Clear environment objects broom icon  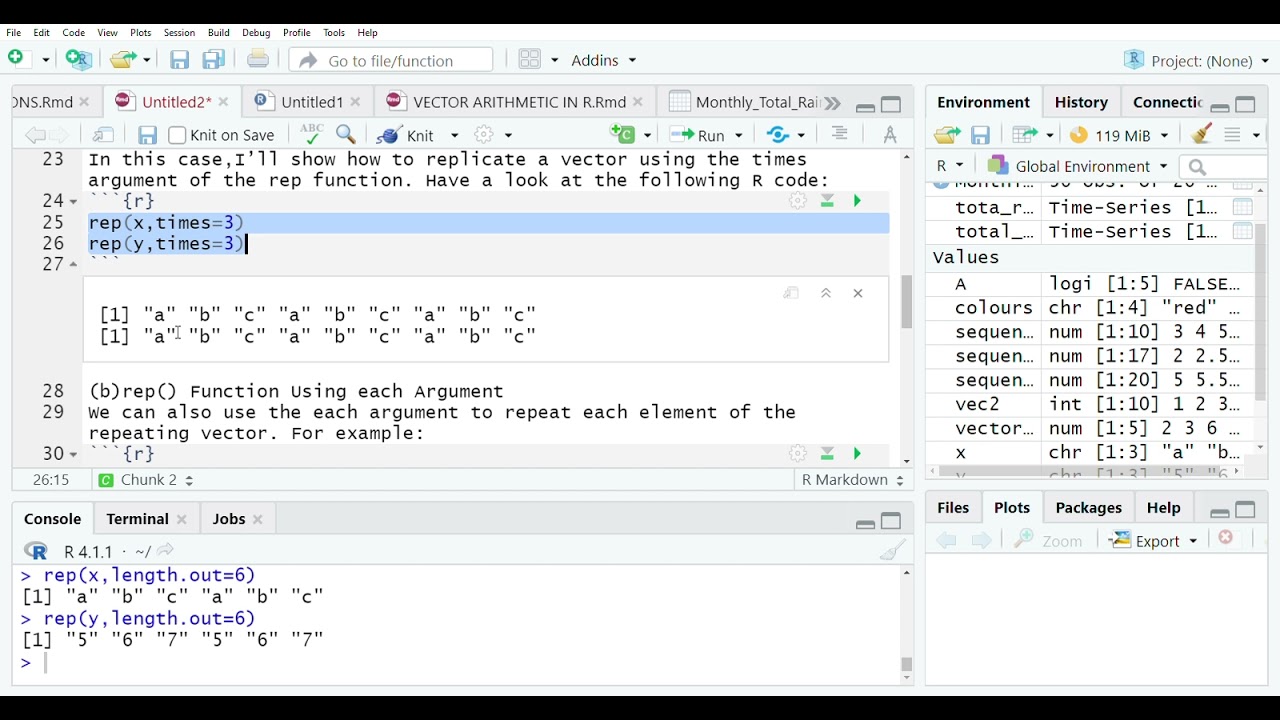coord(1202,134)
